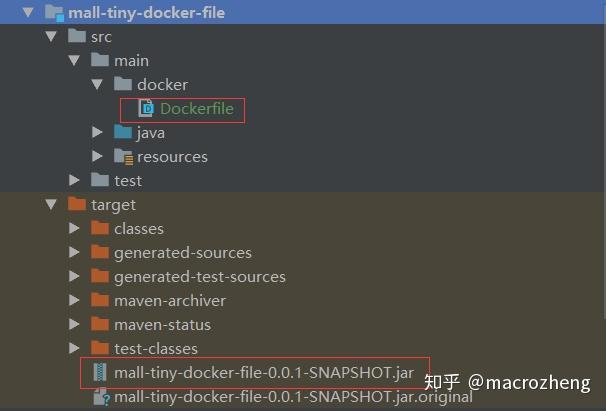Viewport: 606px width, 411px height.
Task: Click the jar.original unknown file icon
Action: [99, 397]
